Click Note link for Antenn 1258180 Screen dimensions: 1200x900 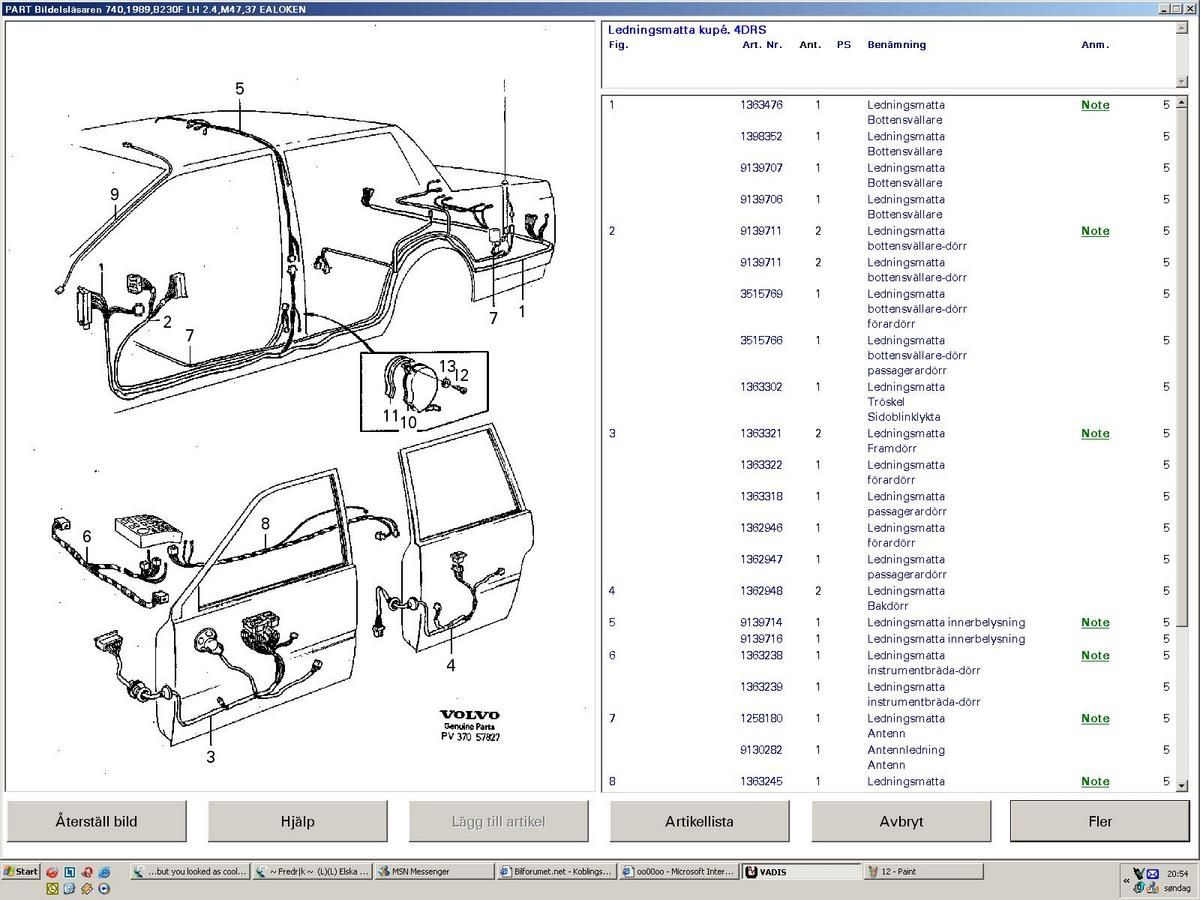point(1095,719)
